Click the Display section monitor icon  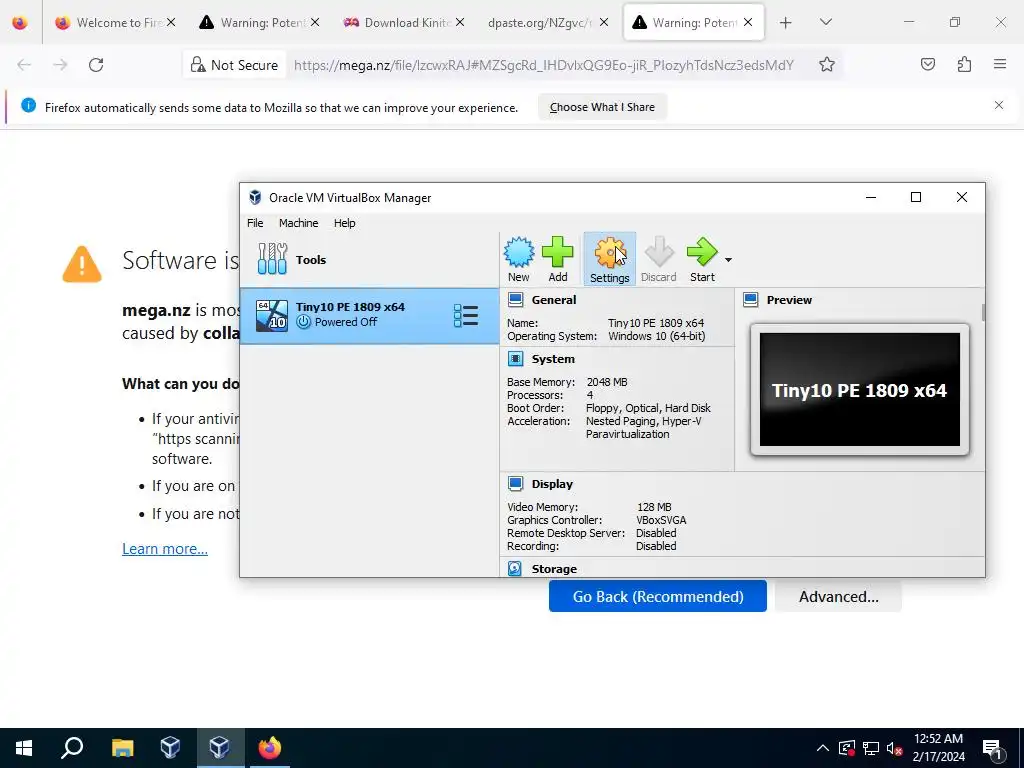pyautogui.click(x=515, y=484)
